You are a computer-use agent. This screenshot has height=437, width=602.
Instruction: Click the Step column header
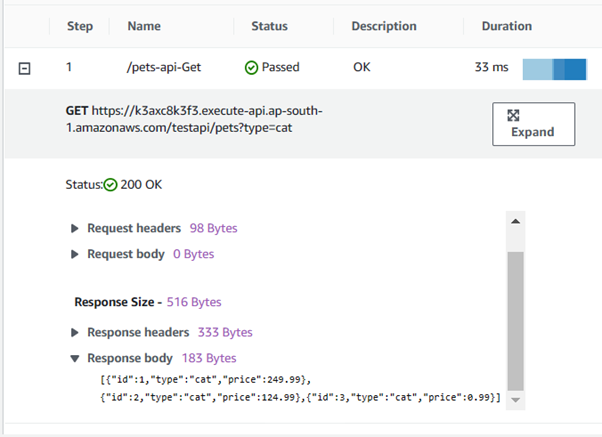[80, 26]
